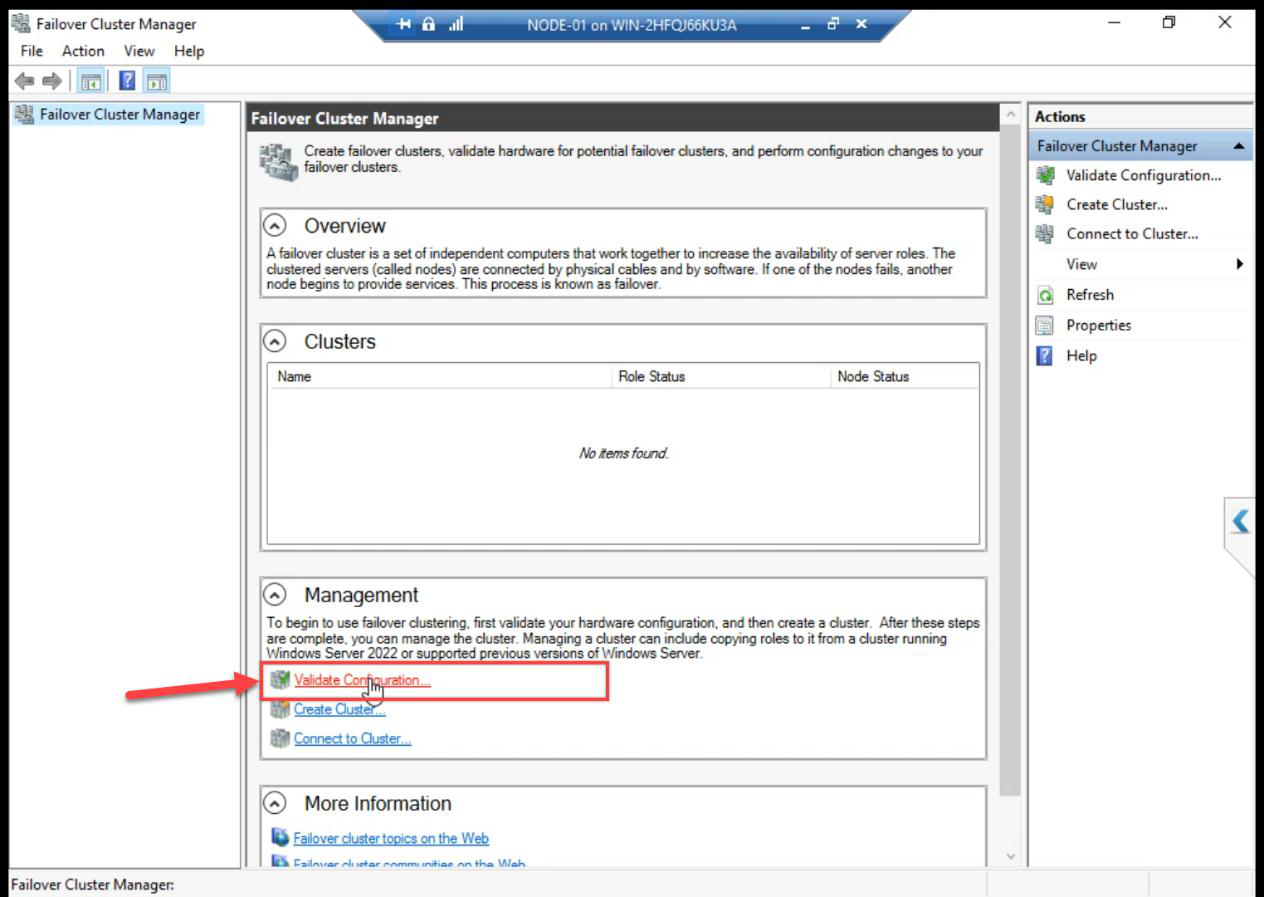Click Connect to Cluster link under Management

click(352, 739)
